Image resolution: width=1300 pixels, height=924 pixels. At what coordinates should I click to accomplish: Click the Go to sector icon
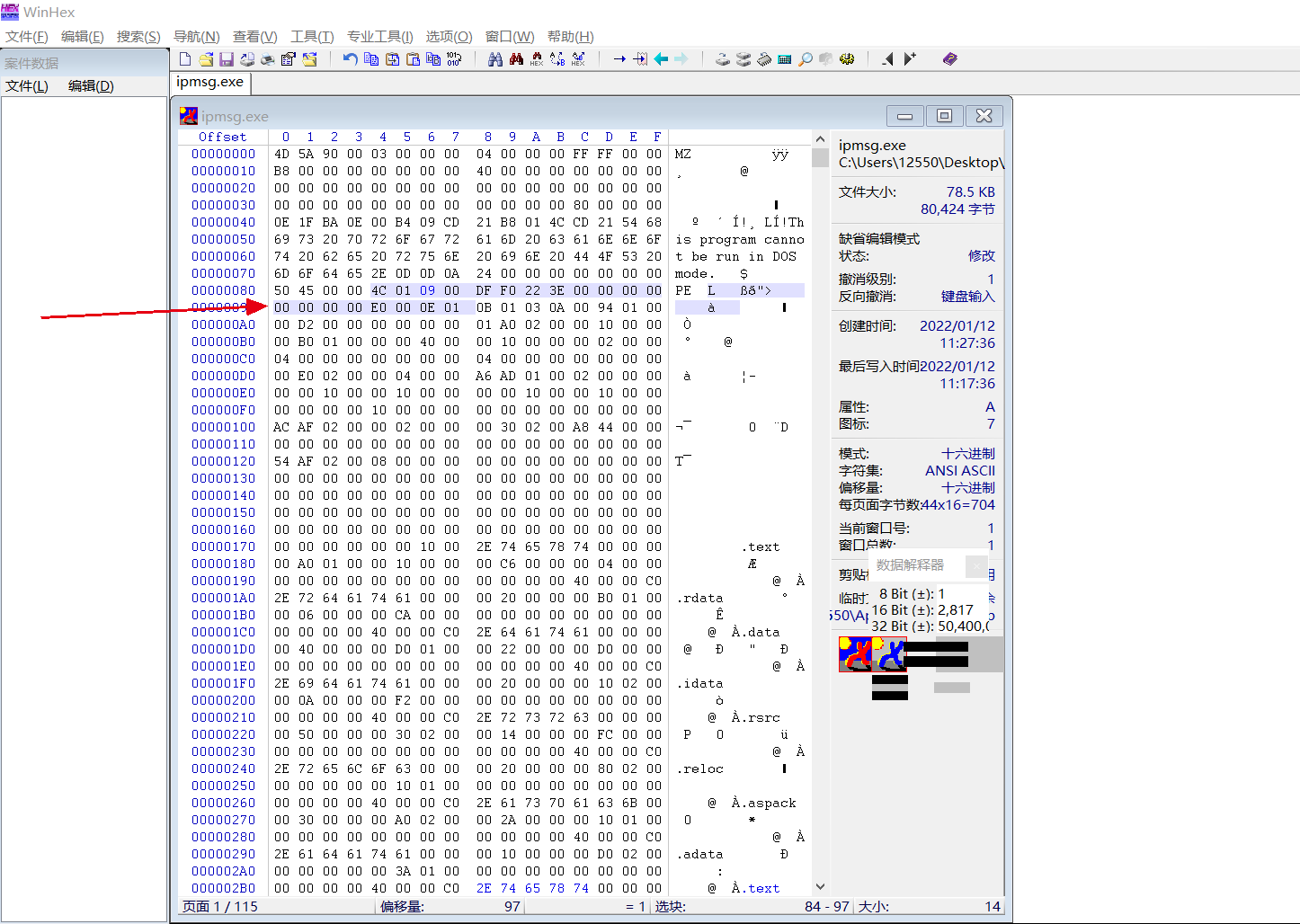(x=640, y=59)
